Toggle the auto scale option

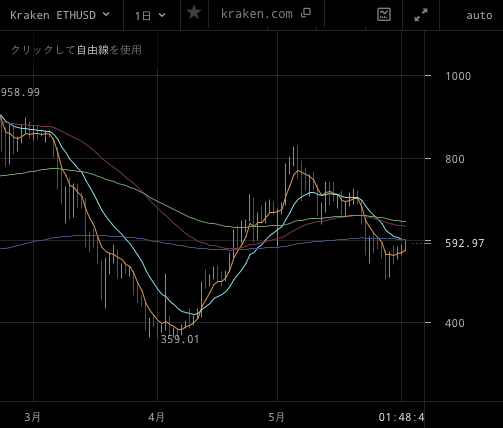tap(479, 15)
